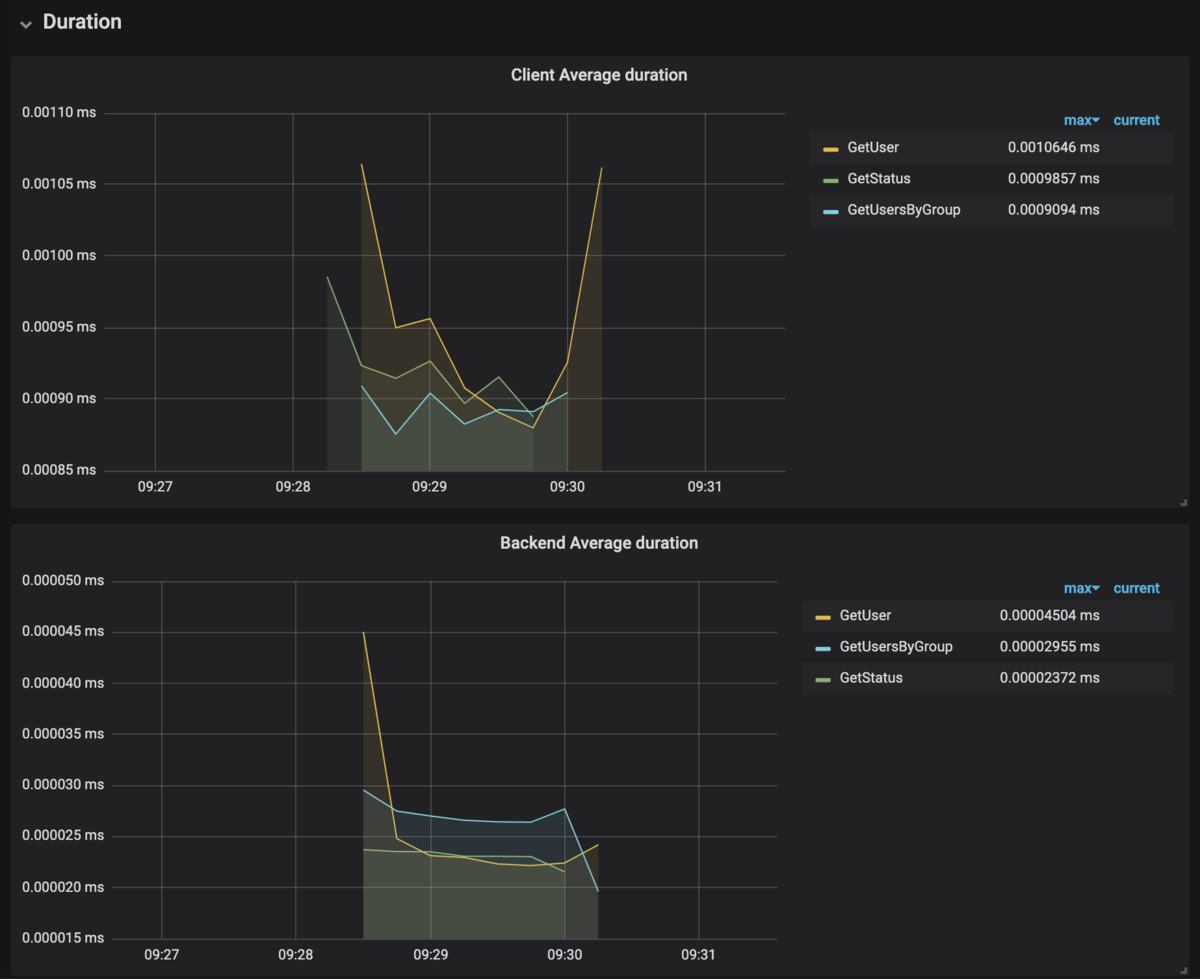Click value 0.00004504 ms in Backend legend
The height and width of the screenshot is (979, 1200).
click(x=1050, y=615)
